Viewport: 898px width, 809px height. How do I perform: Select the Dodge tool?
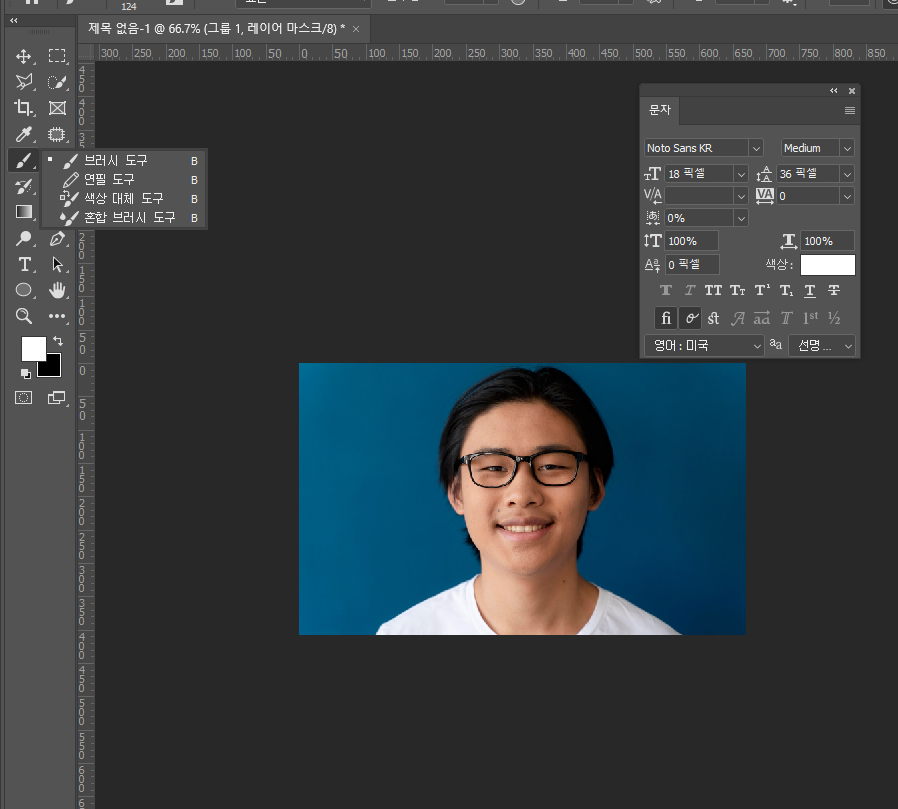pos(23,238)
